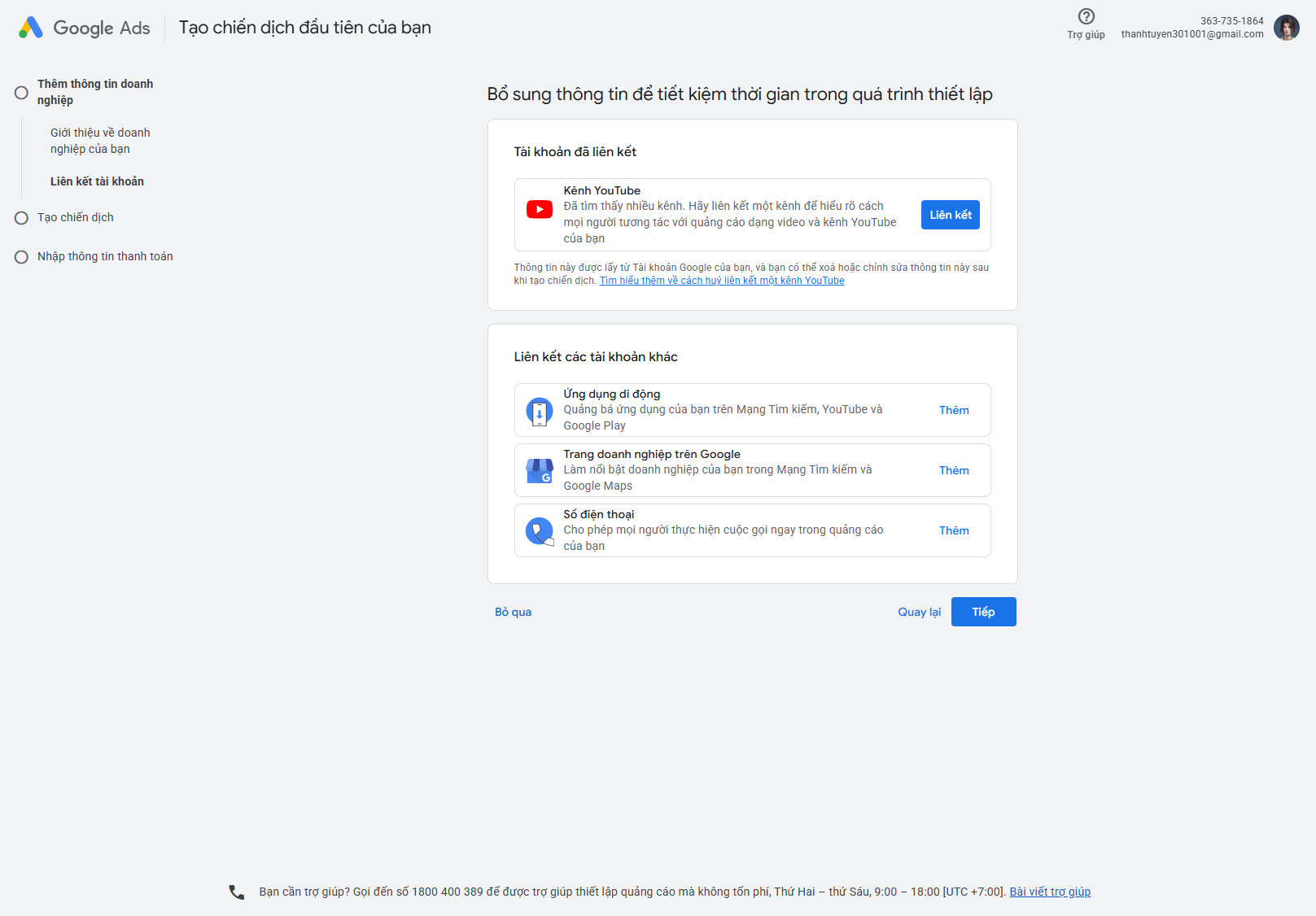Select the Nhập thông tin thanh toán step circle
Screen dimensions: 1316x916
tap(21, 257)
